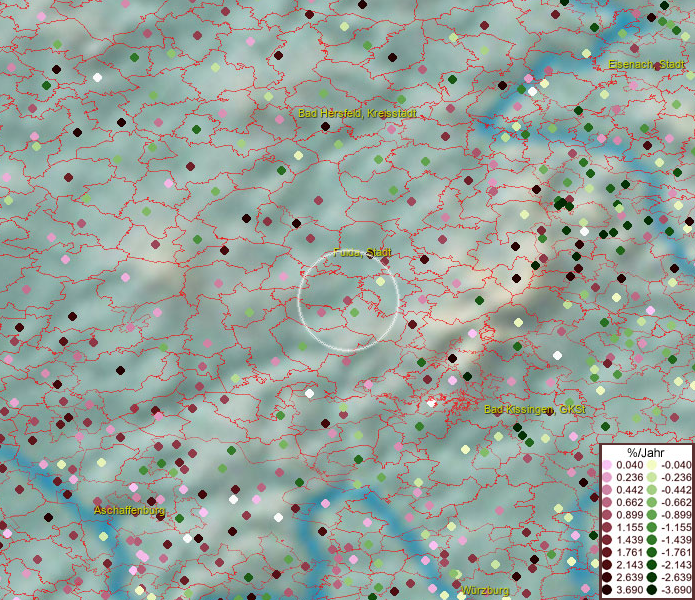
Task: Click dark marker directly below Bad Hersfeld label
Action: coord(325,127)
